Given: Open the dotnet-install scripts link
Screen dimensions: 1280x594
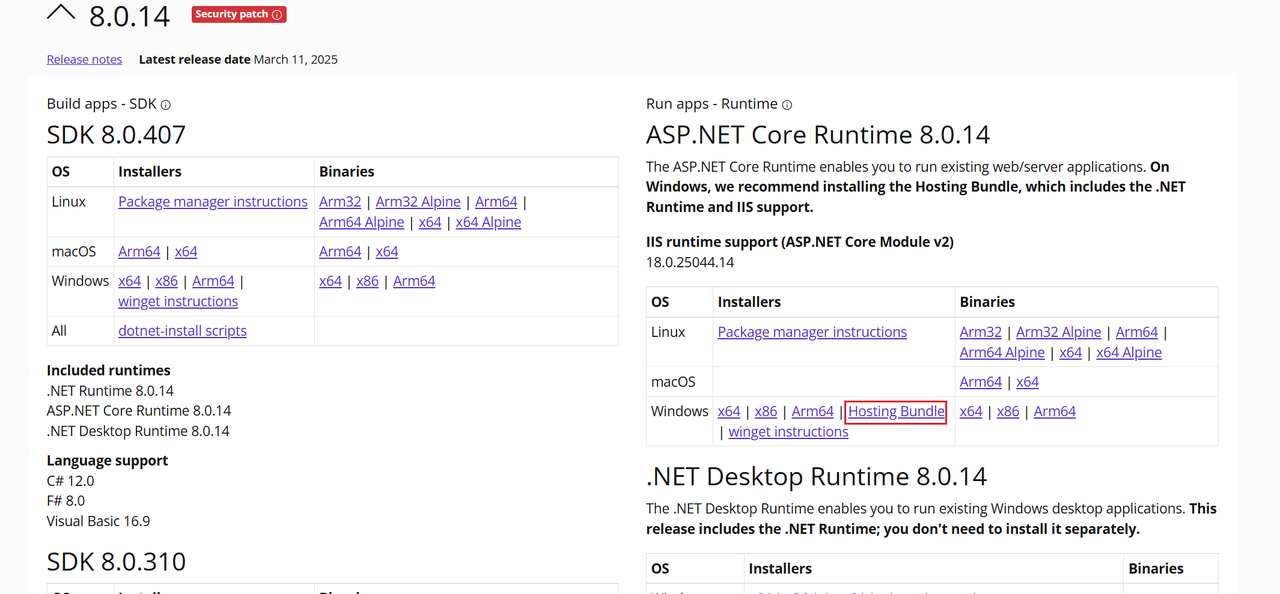Looking at the screenshot, I should pyautogui.click(x=182, y=331).
